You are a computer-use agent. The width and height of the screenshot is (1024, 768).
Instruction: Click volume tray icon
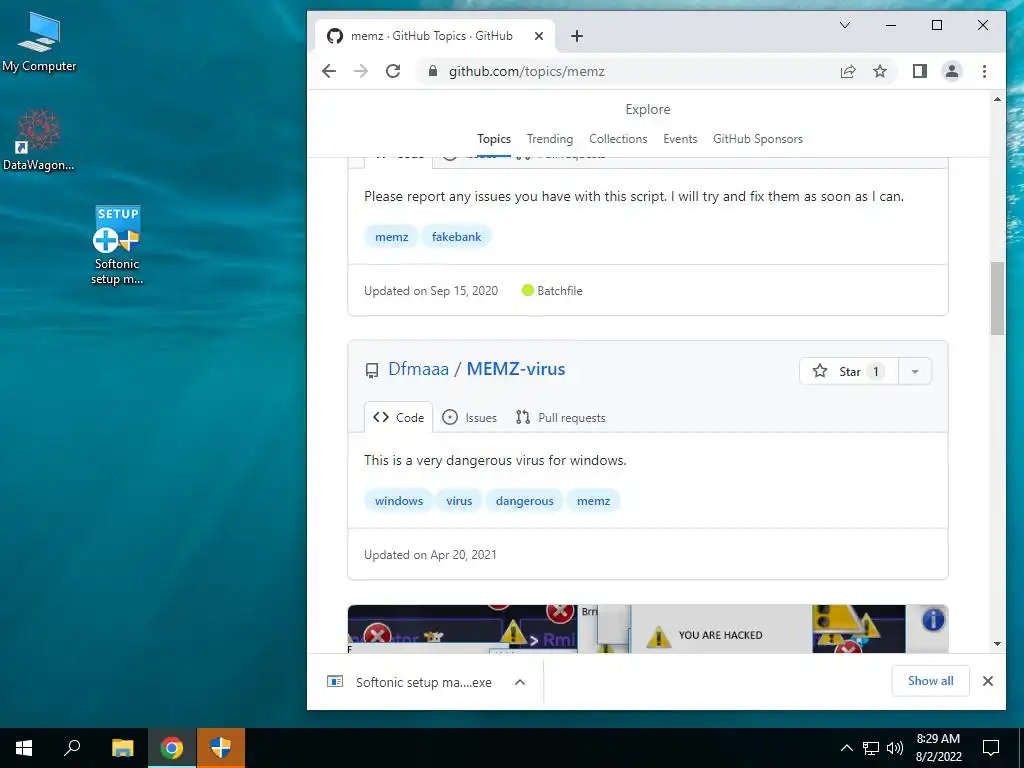click(895, 748)
